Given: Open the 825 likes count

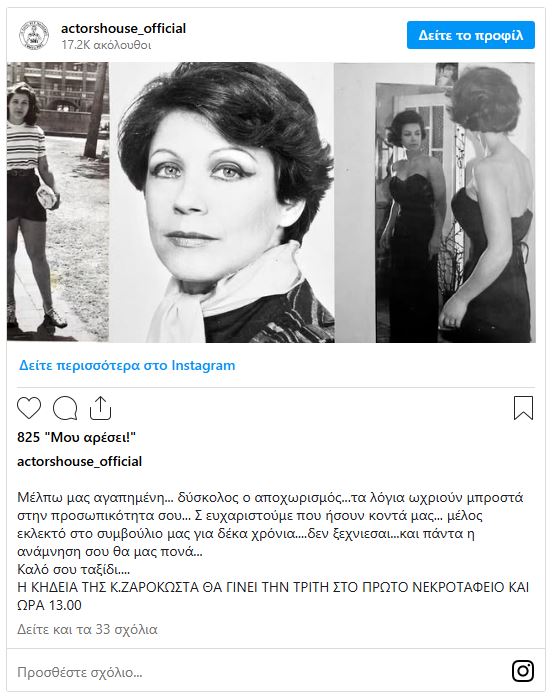Looking at the screenshot, I should tap(76, 437).
